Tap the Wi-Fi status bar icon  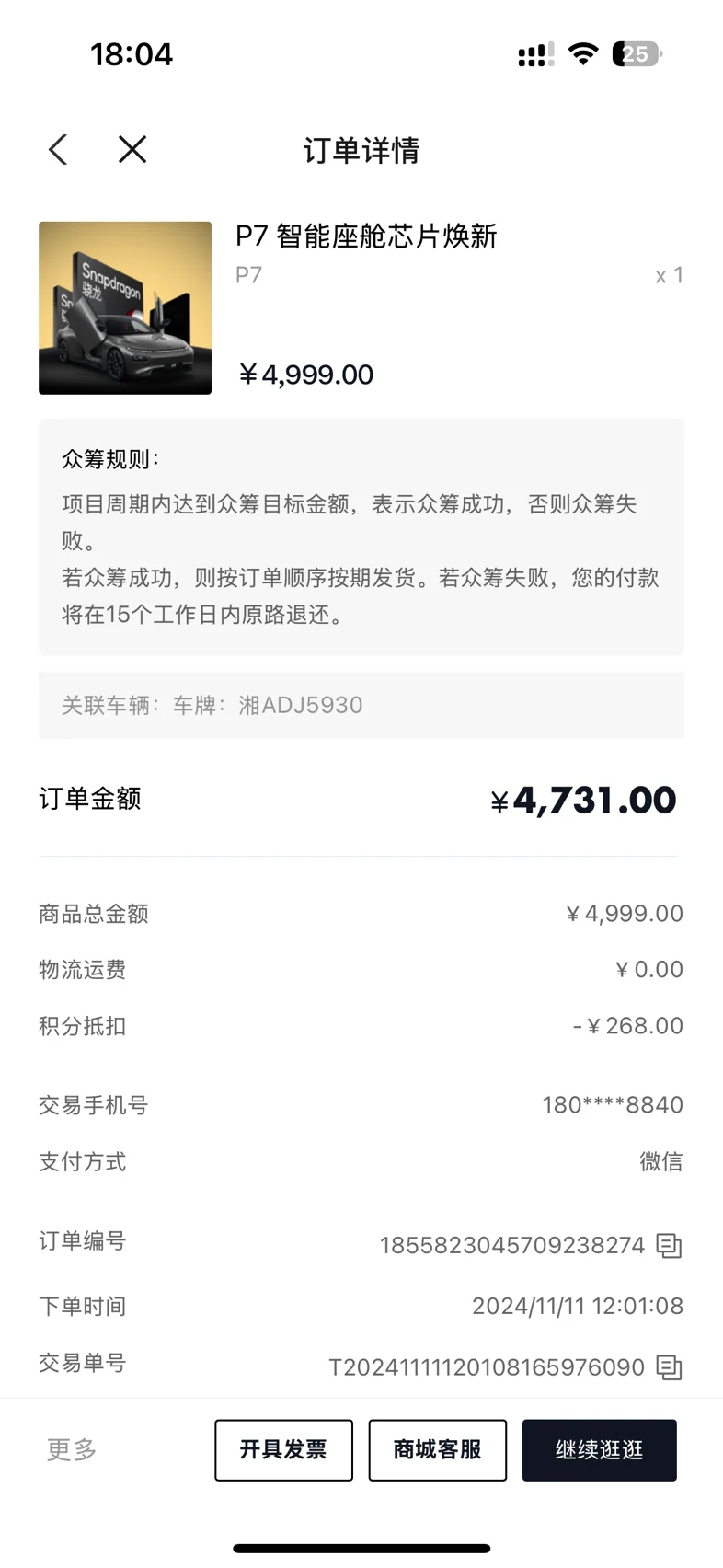[x=582, y=53]
